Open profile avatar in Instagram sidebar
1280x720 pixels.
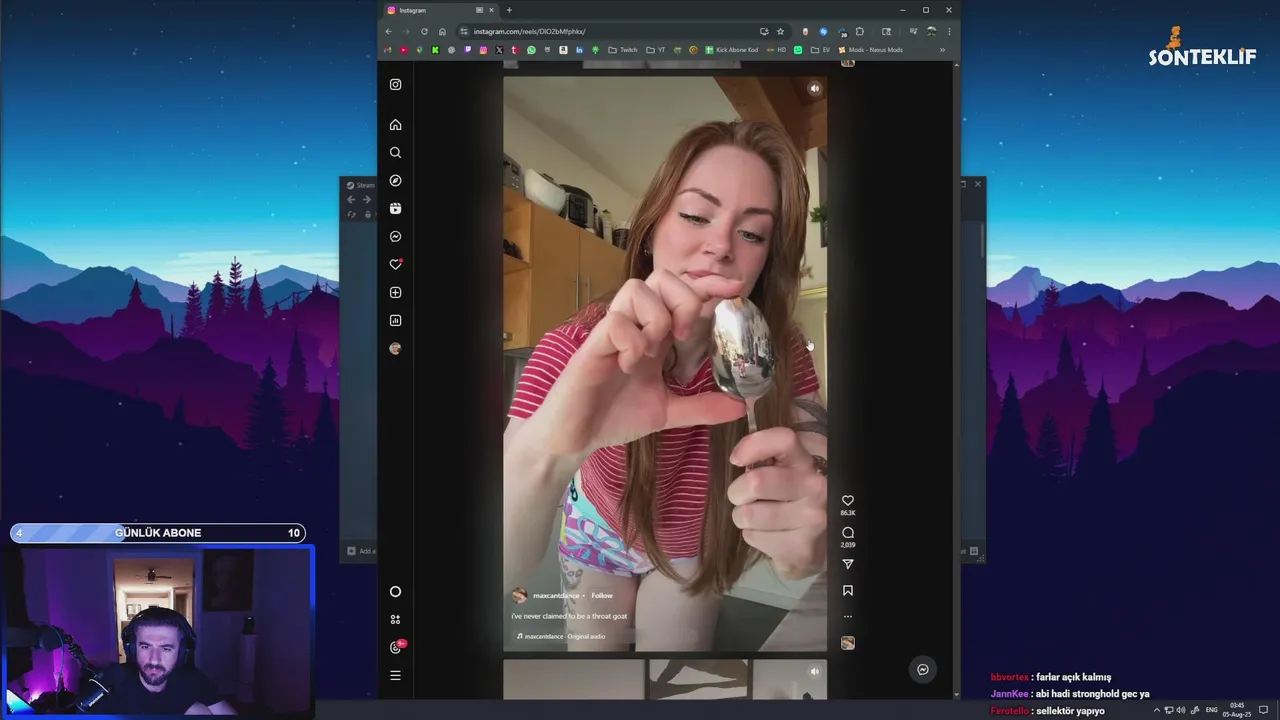coord(395,349)
